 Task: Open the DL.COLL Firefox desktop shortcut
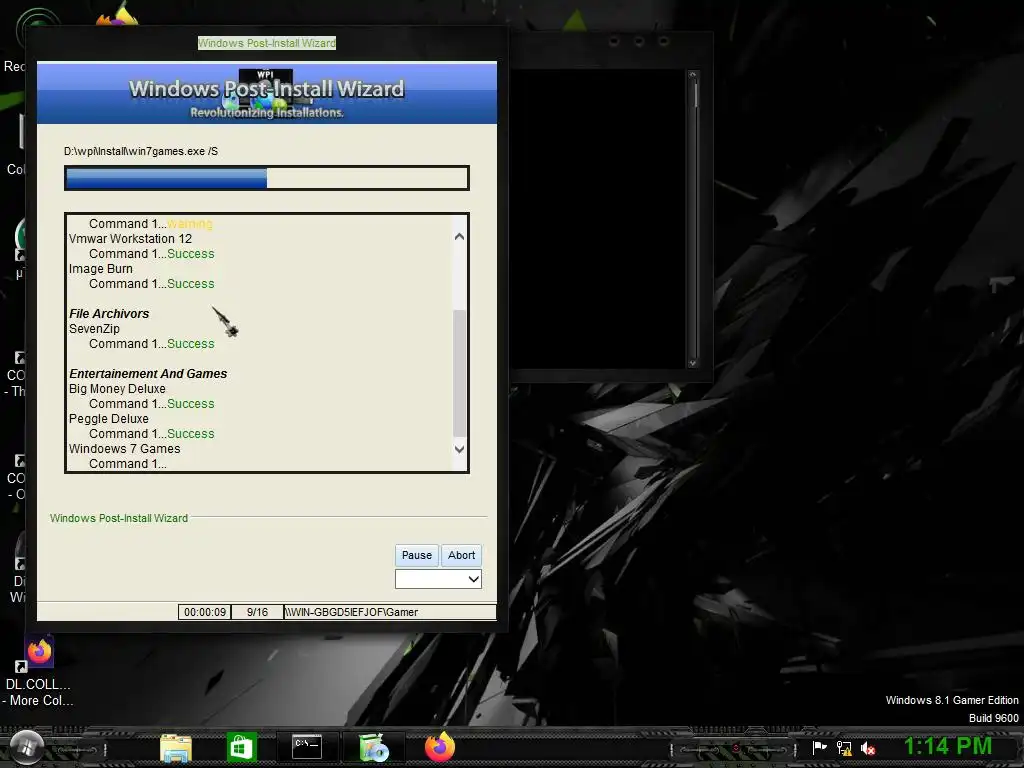click(39, 671)
